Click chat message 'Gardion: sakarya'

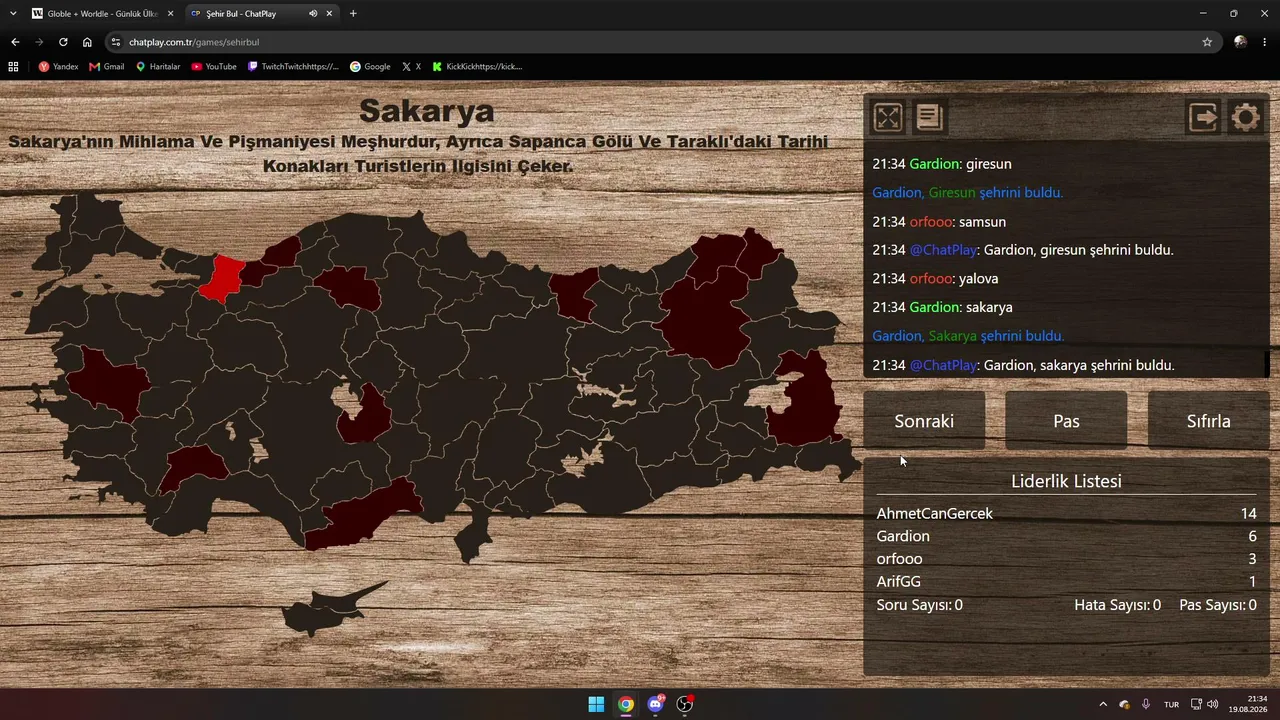coord(942,307)
